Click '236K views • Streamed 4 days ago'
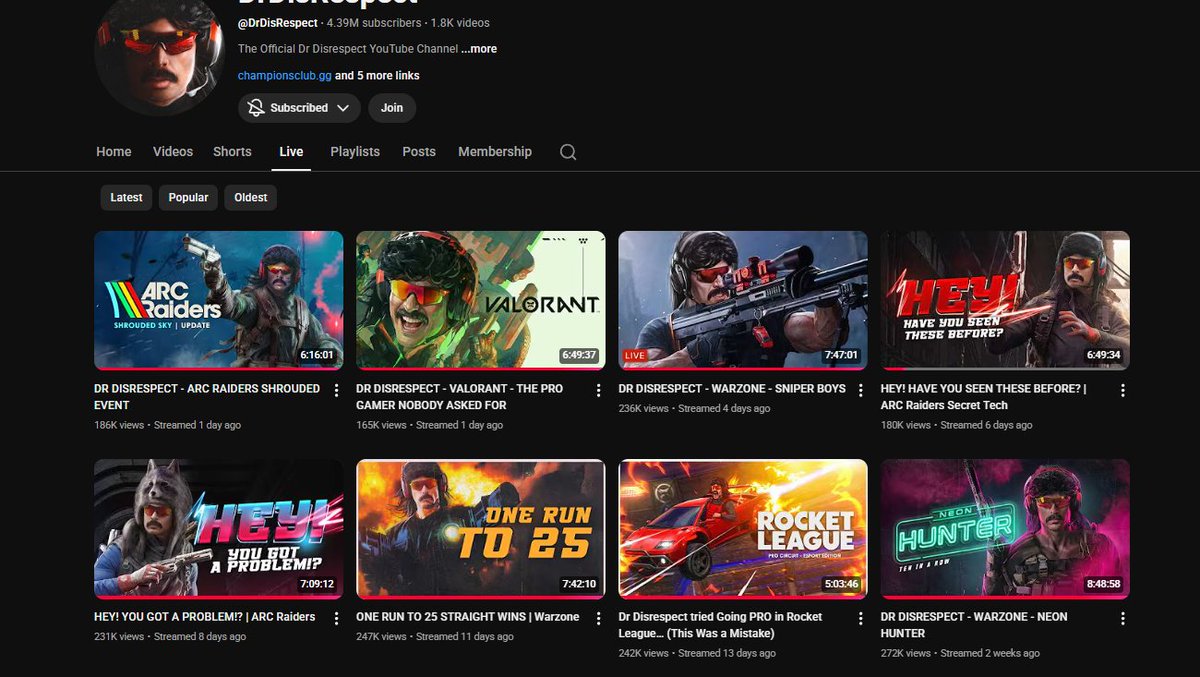Viewport: 1200px width, 677px height. [695, 409]
